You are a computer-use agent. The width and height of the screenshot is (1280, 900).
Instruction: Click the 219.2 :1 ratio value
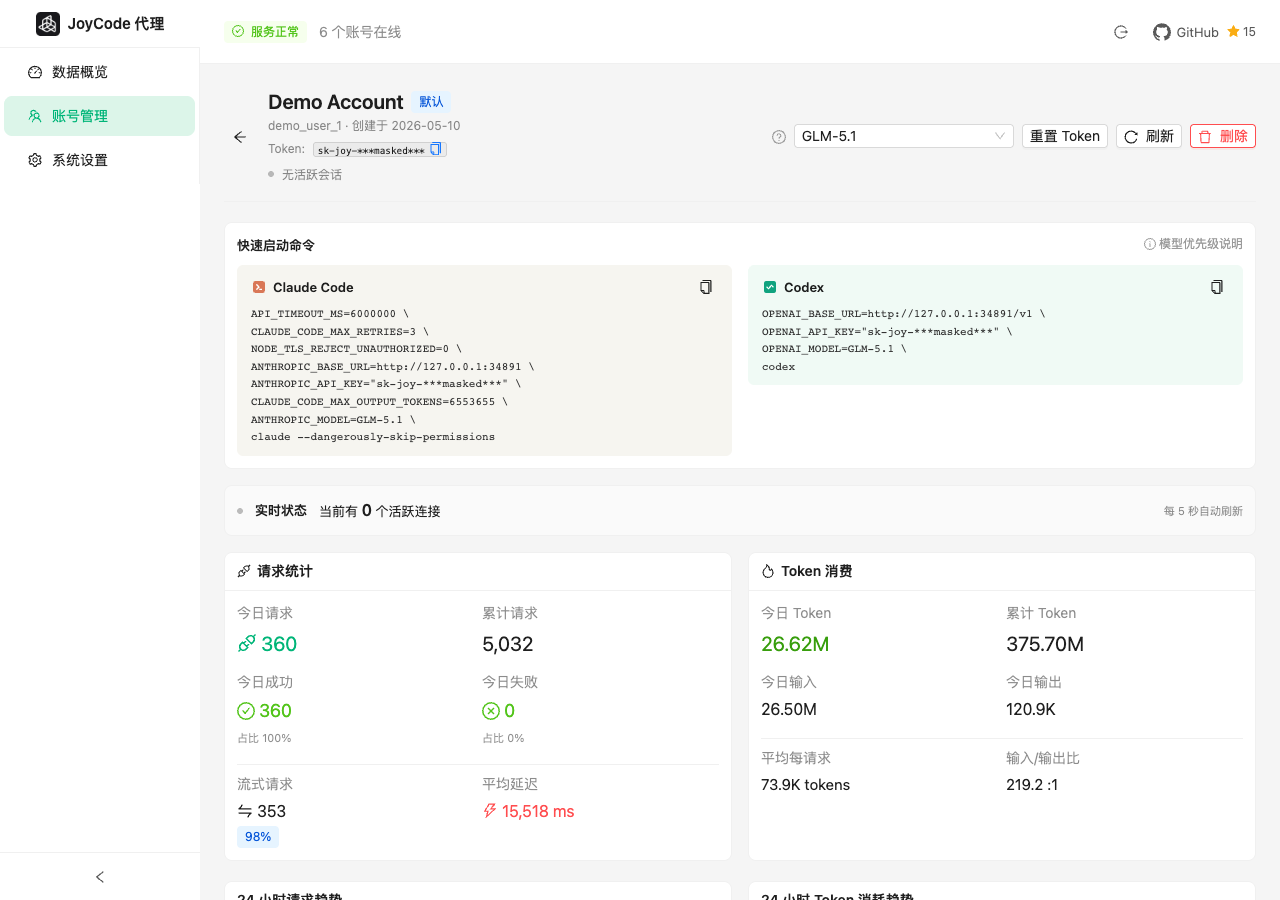pos(1032,785)
